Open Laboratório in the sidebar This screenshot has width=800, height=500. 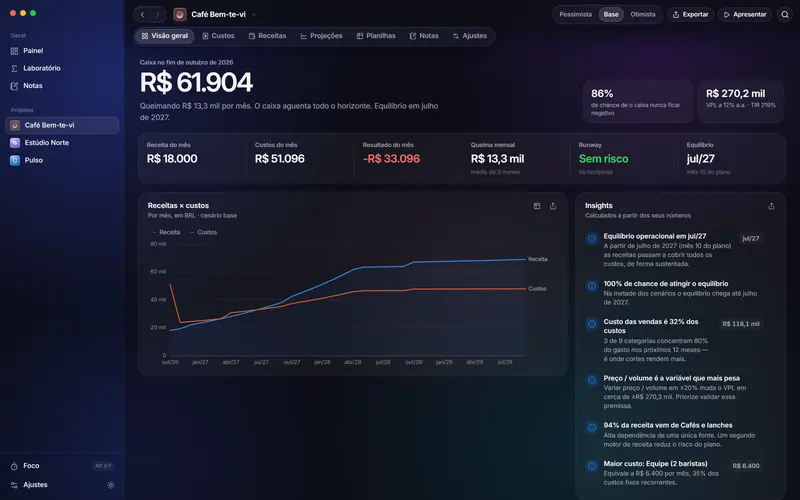click(62, 68)
